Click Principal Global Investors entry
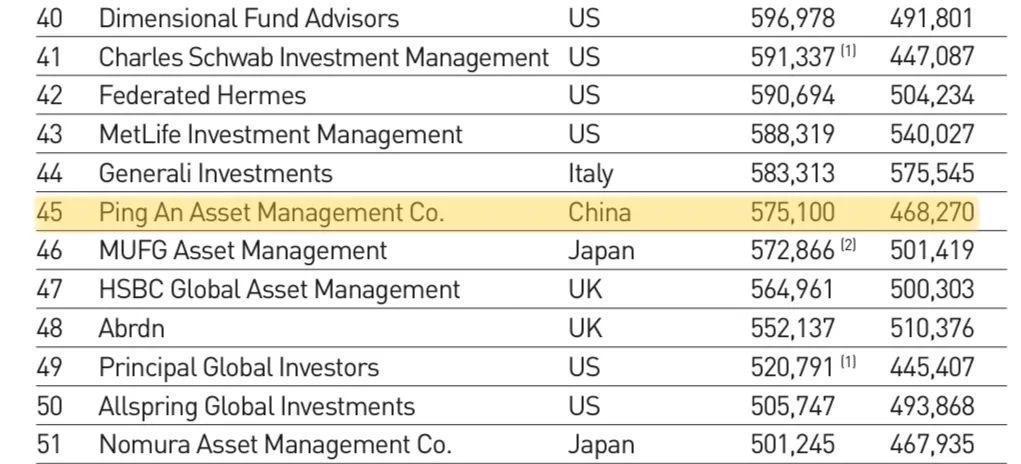This screenshot has height=464, width=1021. [238, 368]
